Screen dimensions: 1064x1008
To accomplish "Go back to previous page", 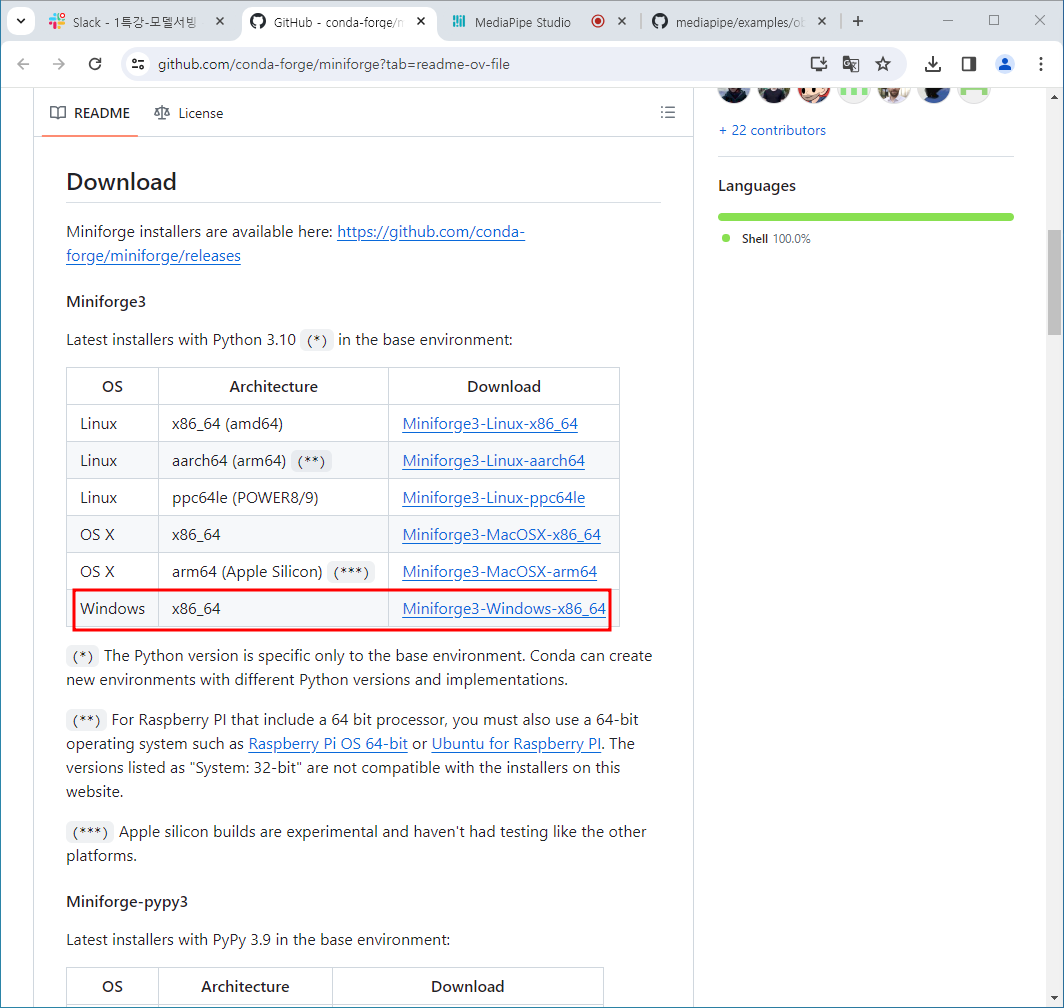I will coord(24,64).
